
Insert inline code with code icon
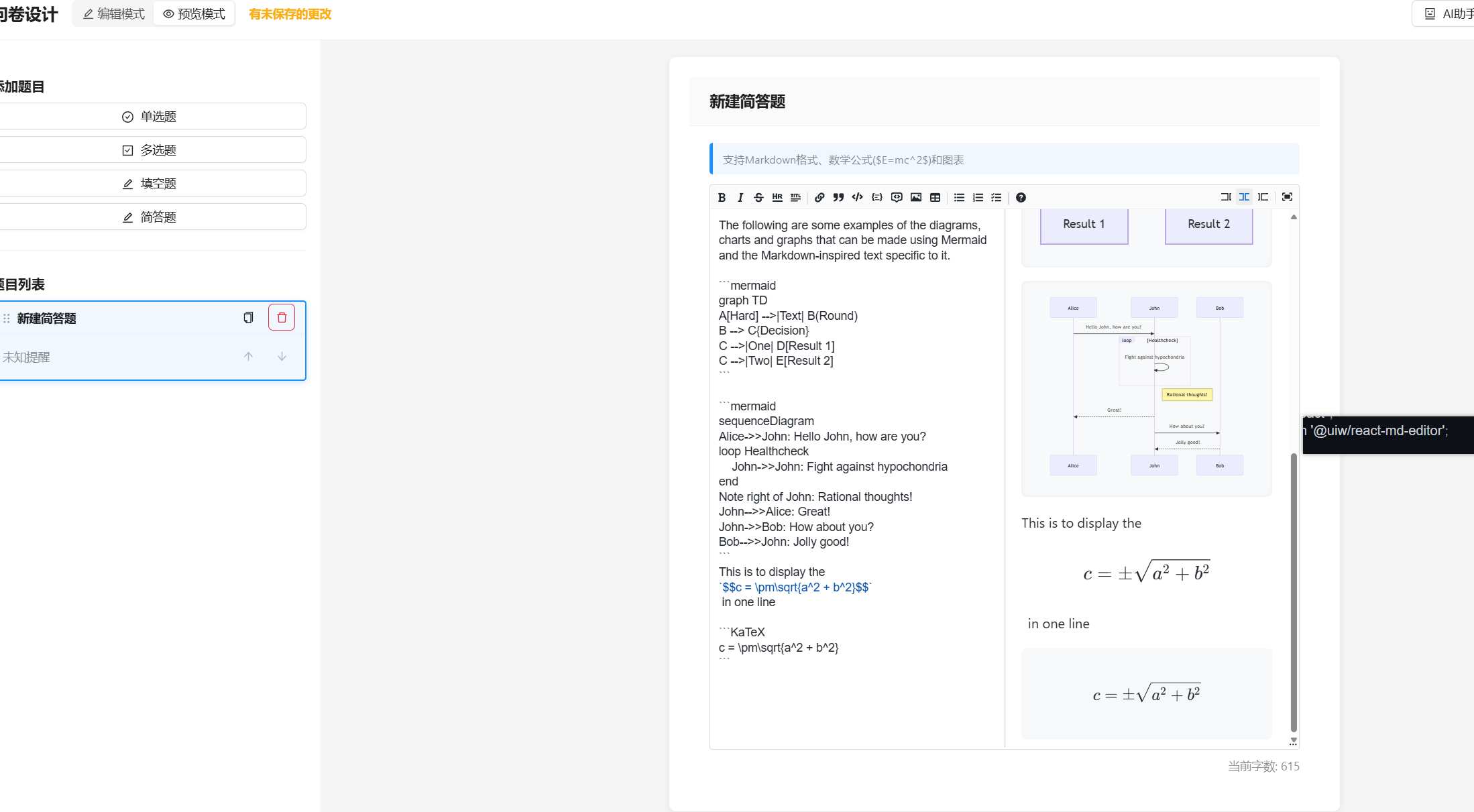857,197
